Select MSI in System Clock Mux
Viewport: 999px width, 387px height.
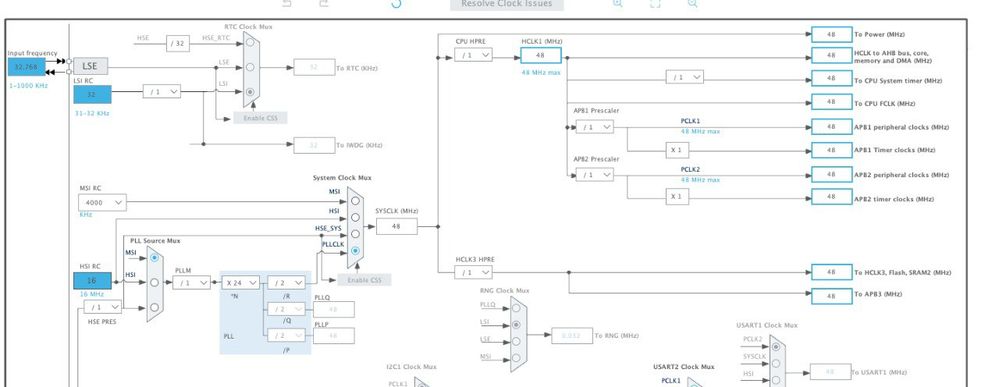355,201
